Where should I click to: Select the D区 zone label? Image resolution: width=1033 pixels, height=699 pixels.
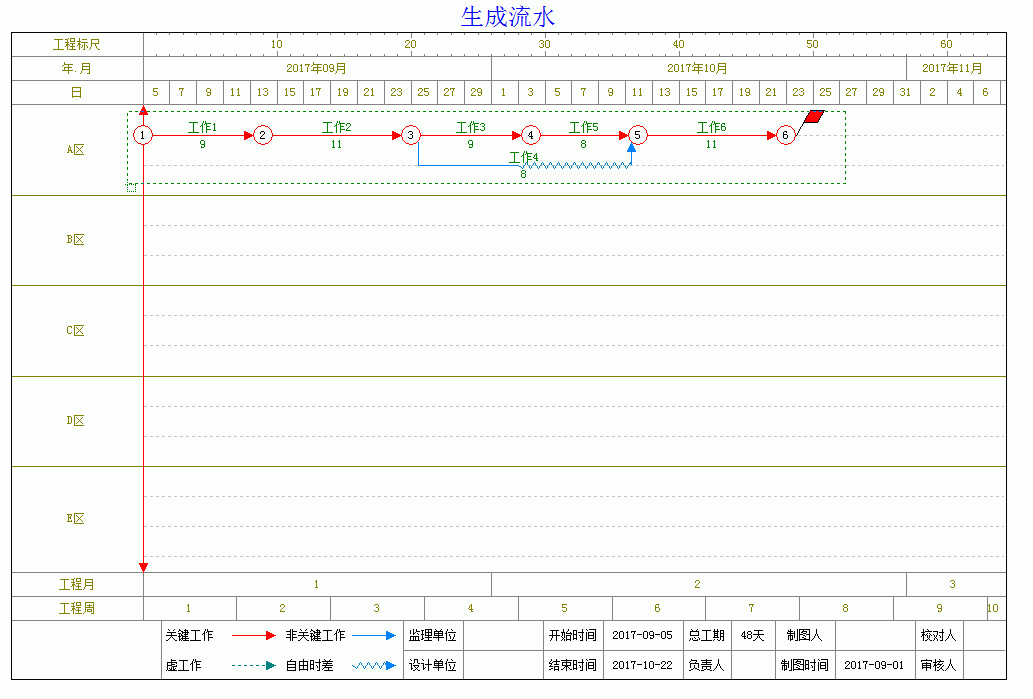[76, 421]
